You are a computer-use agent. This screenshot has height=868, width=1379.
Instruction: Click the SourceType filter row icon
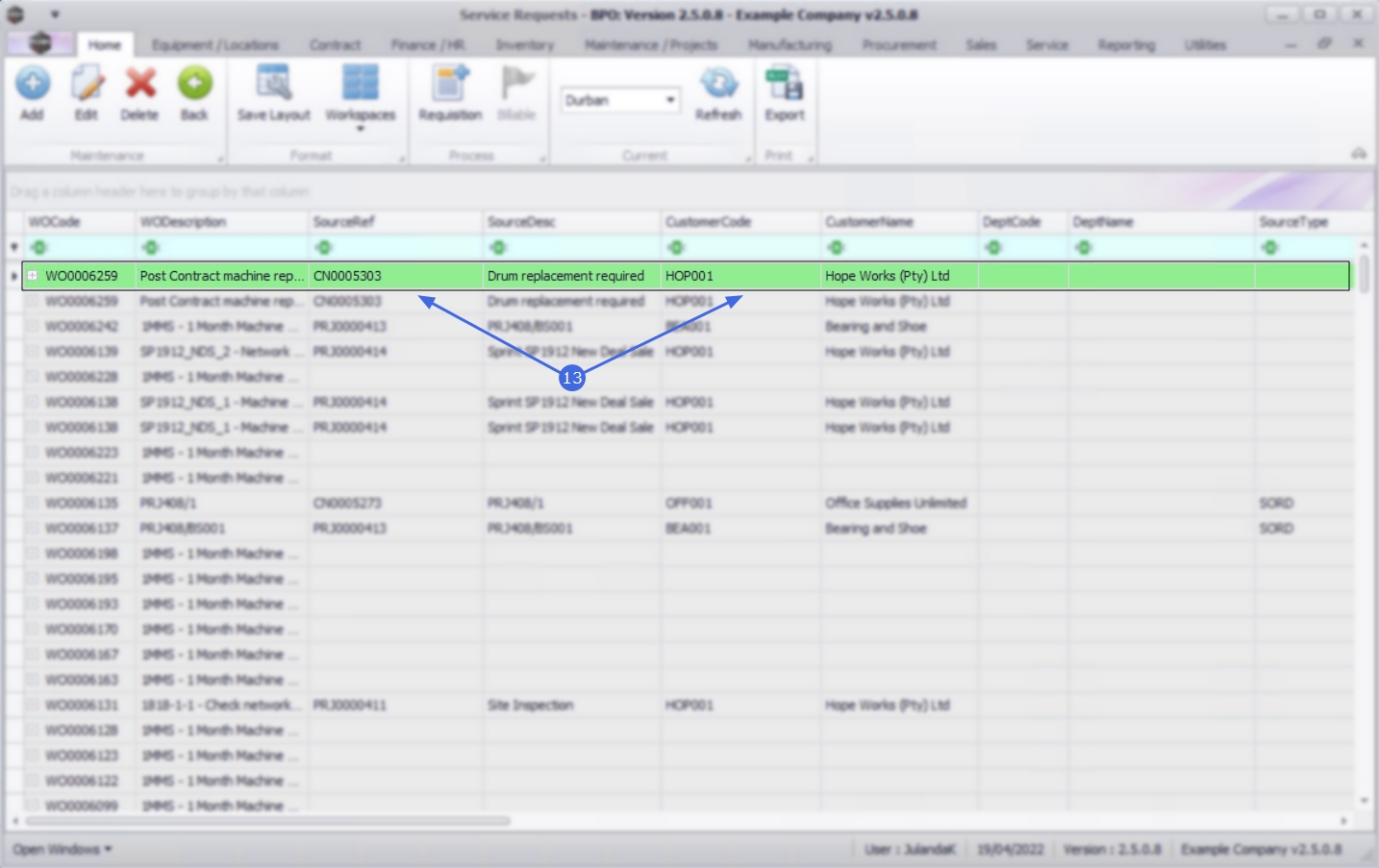[1270, 248]
